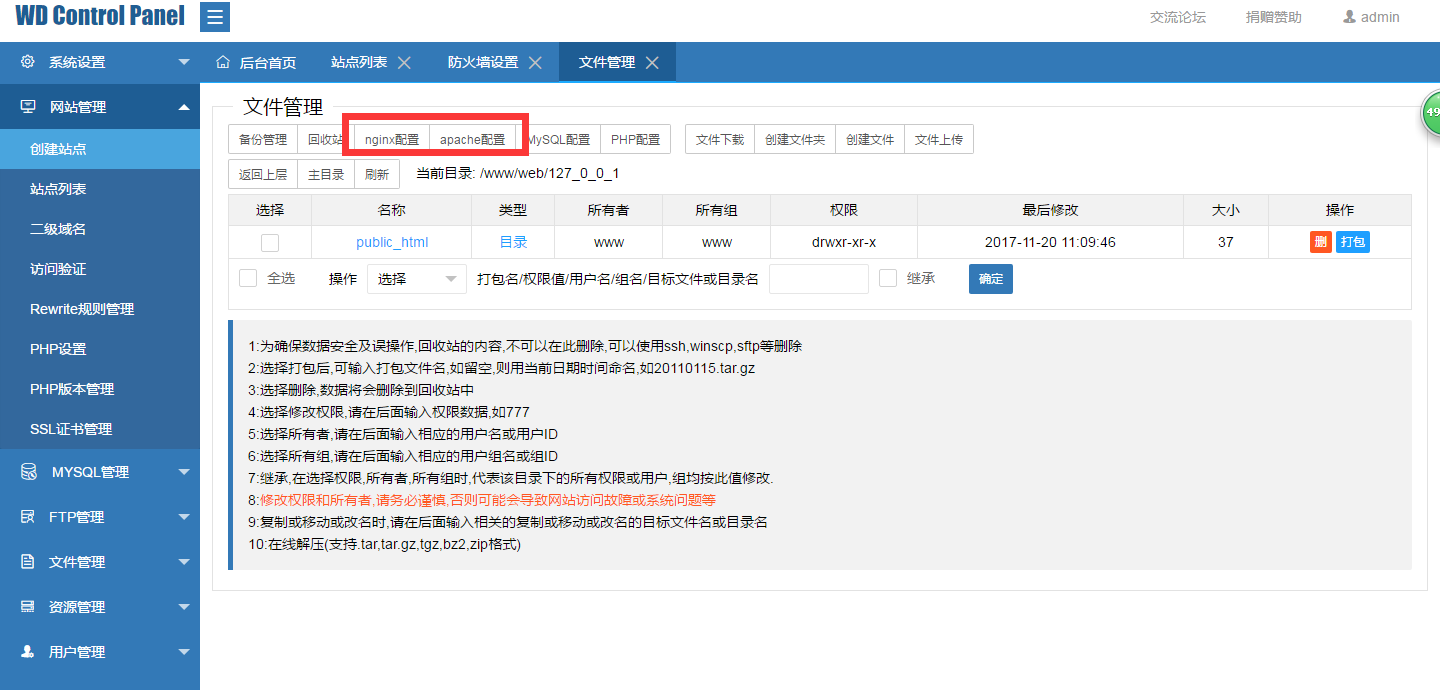The width and height of the screenshot is (1440, 690).
Task: Expand the FTP管理 sidebar section
Action: pyautogui.click(x=100, y=516)
